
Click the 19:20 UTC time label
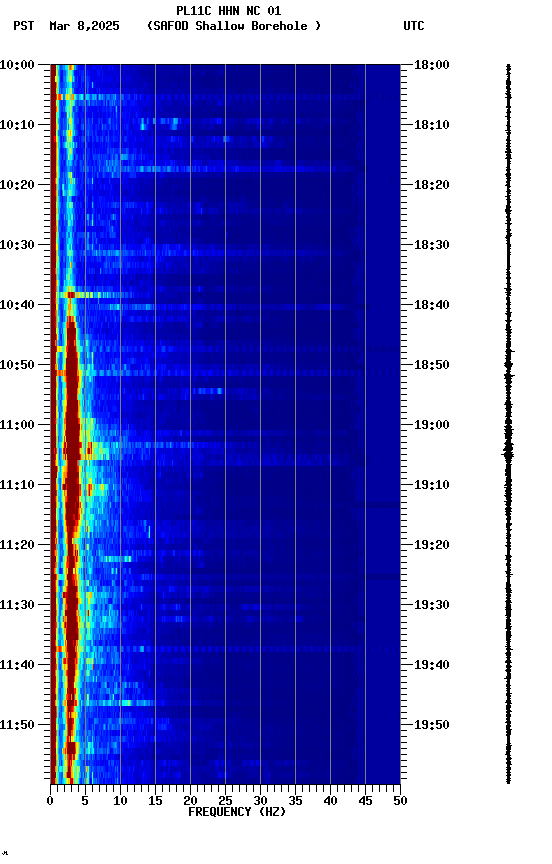tap(432, 545)
